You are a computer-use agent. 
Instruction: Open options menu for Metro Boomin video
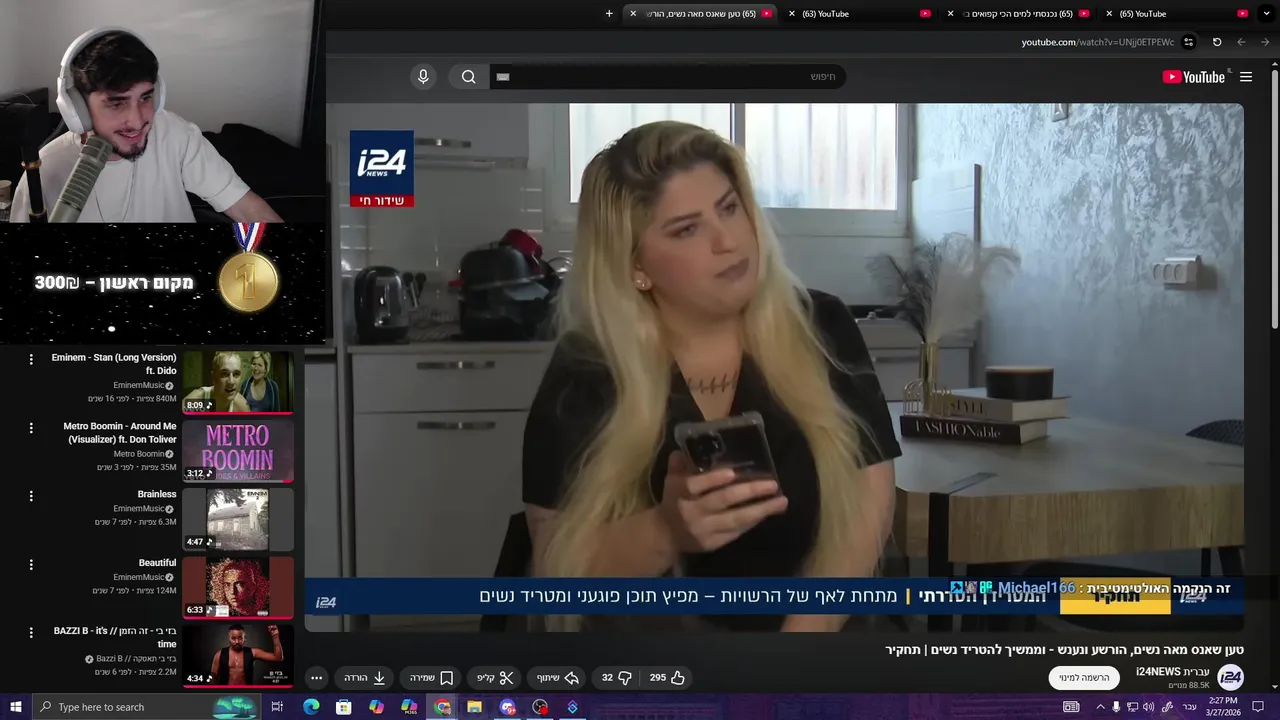31,427
